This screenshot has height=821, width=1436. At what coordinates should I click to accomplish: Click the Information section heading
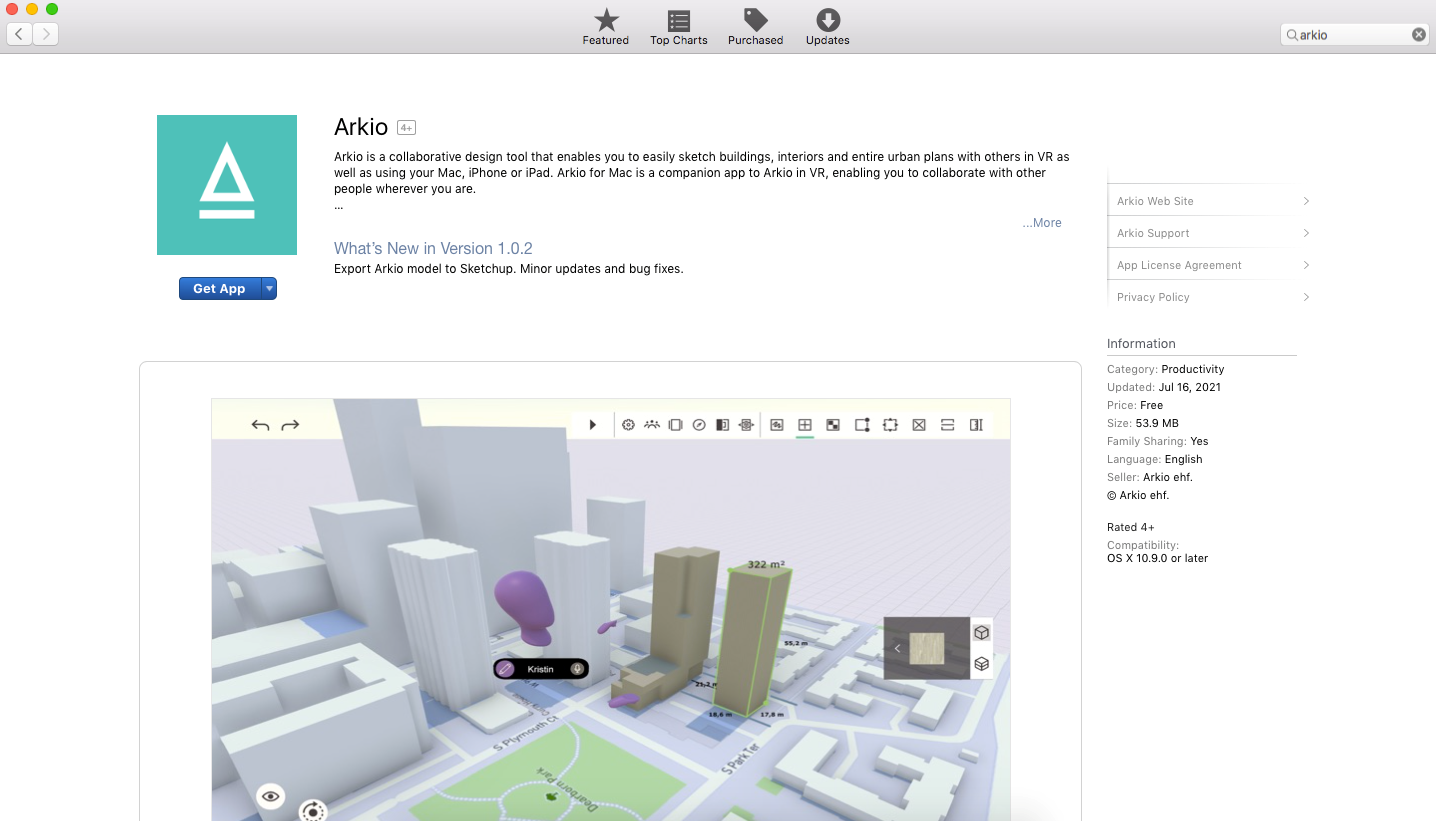tap(1141, 343)
